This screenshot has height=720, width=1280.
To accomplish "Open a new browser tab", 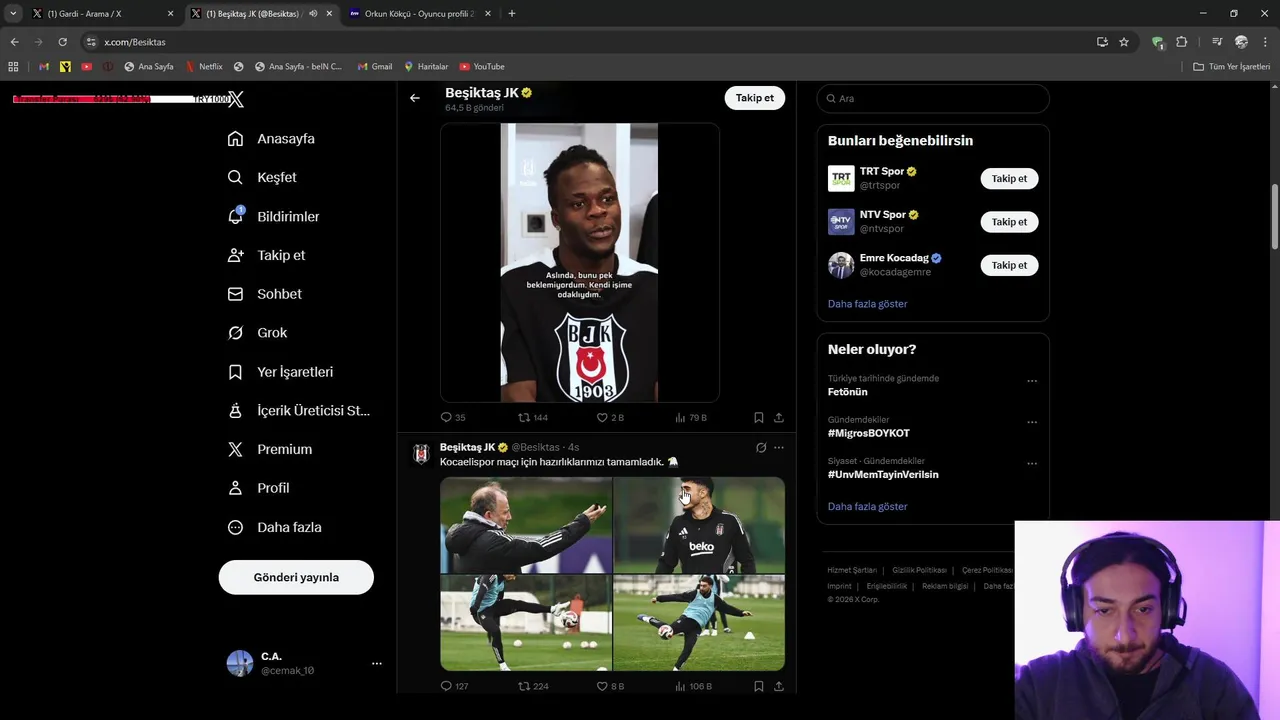I will 512,14.
